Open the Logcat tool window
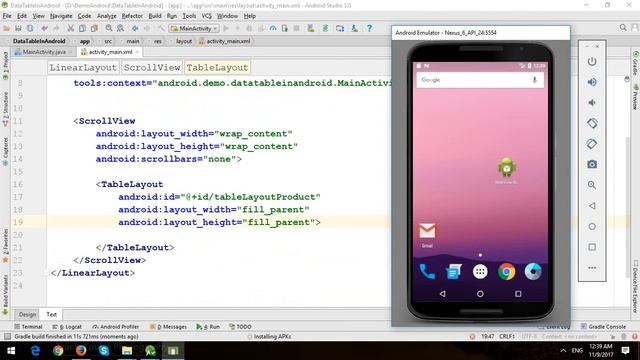Image resolution: width=640 pixels, height=360 pixels. pyautogui.click(x=67, y=327)
